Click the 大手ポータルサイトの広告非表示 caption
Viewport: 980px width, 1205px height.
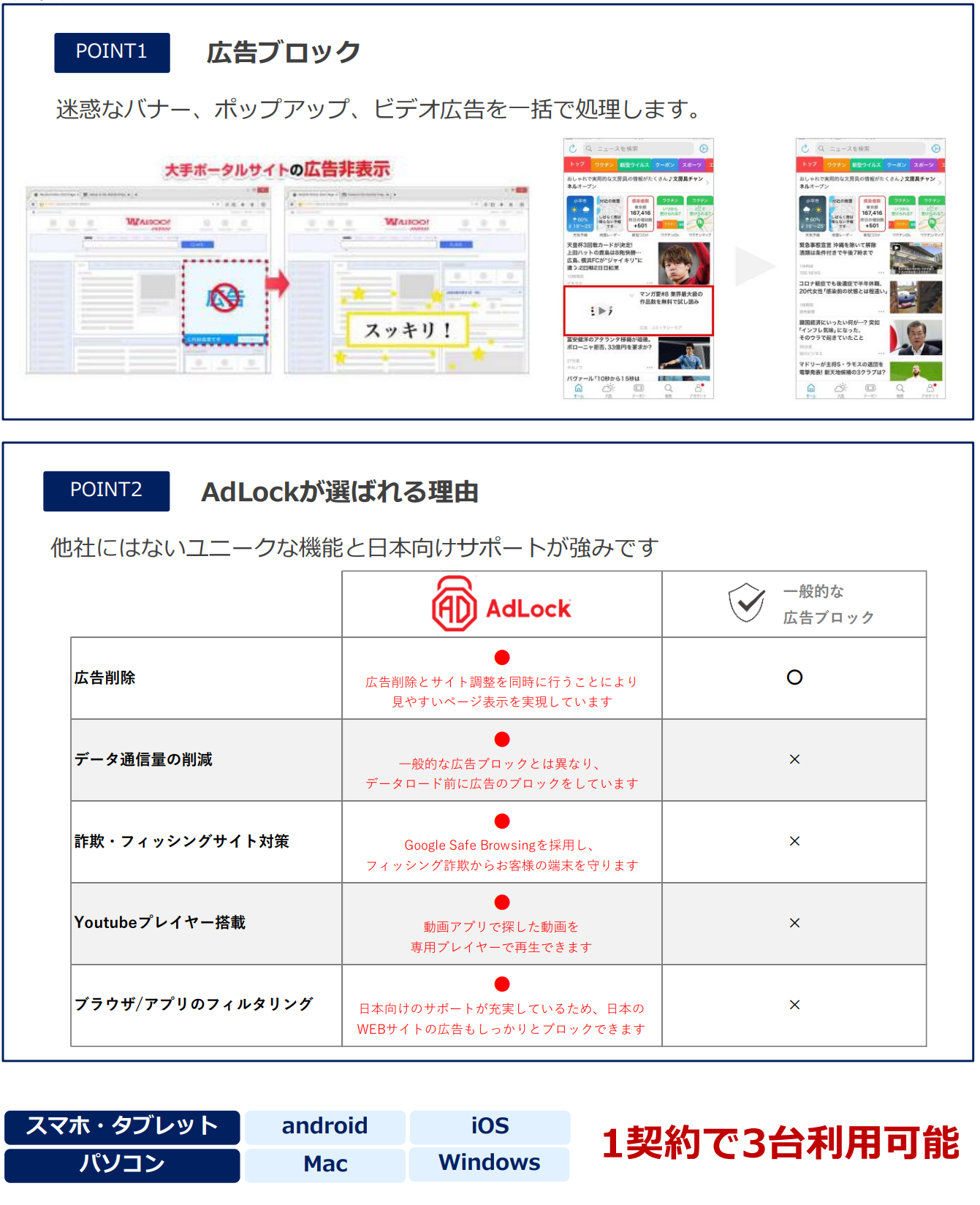click(277, 170)
